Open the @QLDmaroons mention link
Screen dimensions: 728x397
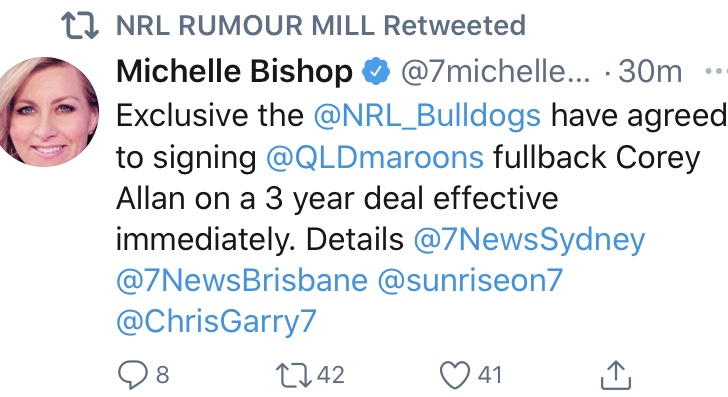375,157
